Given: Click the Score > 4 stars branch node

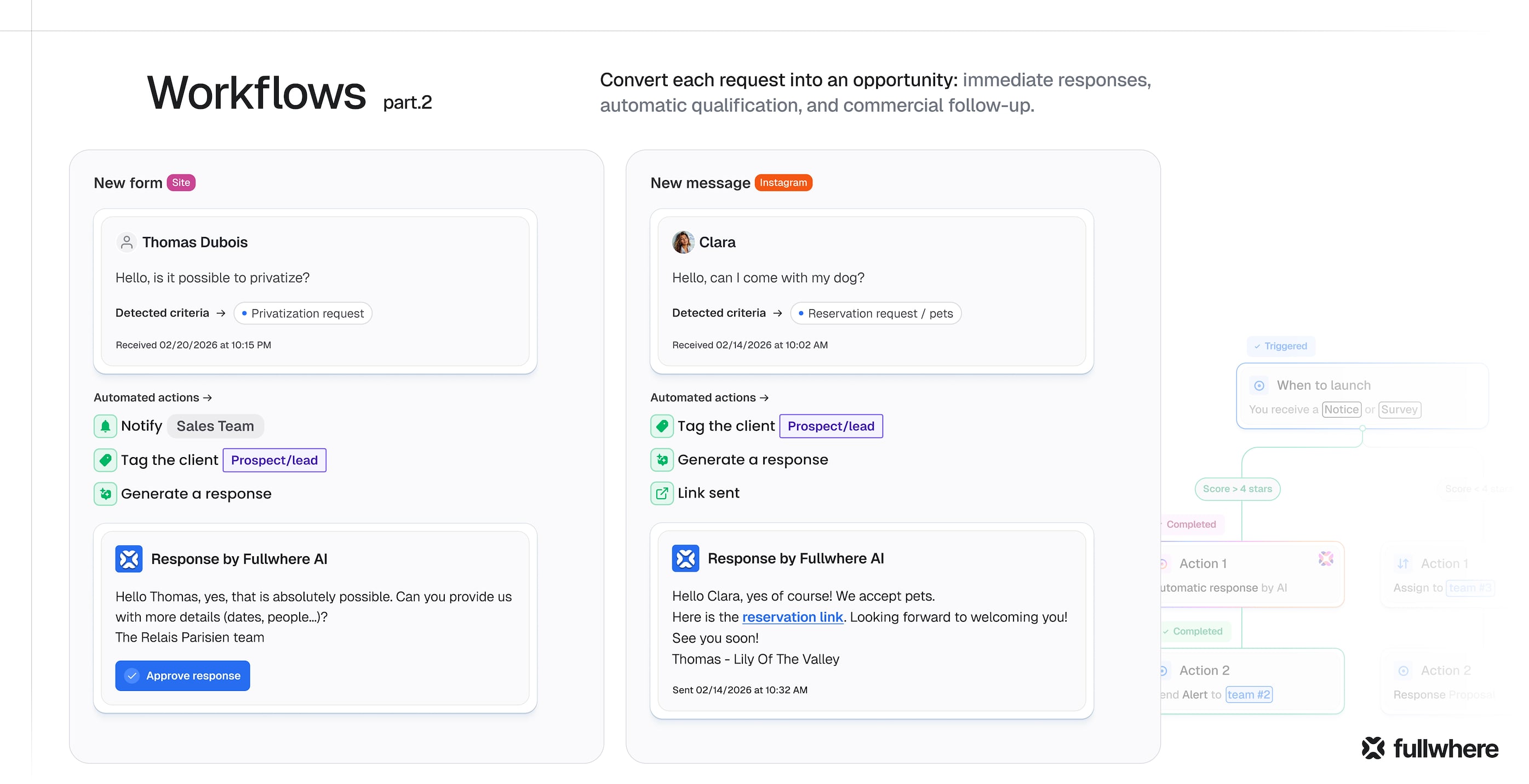Looking at the screenshot, I should click(x=1237, y=489).
